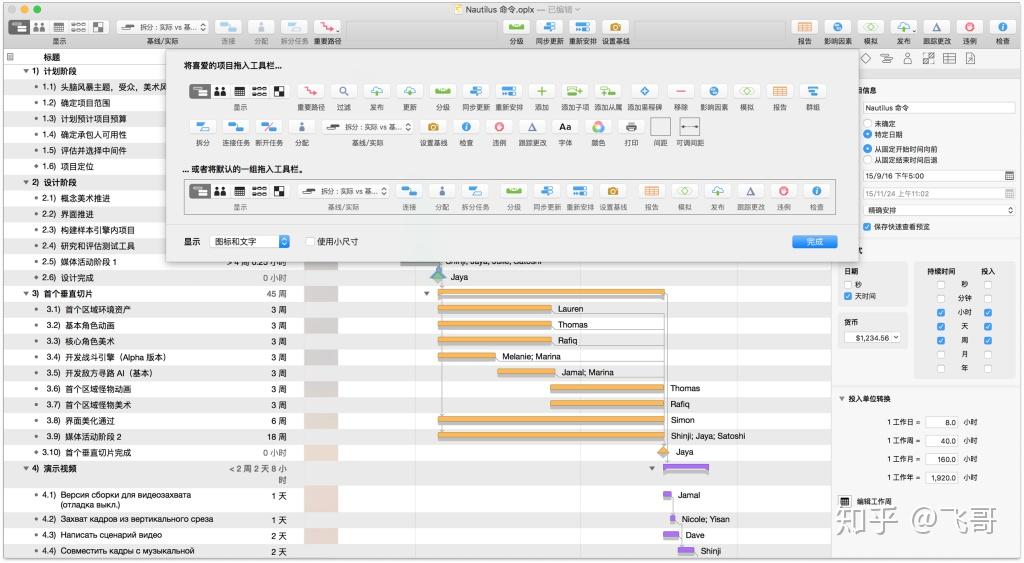Screen dimensions: 1024x563
Task: Click 分级 icon in the main window toolbar
Action: [x=517, y=27]
